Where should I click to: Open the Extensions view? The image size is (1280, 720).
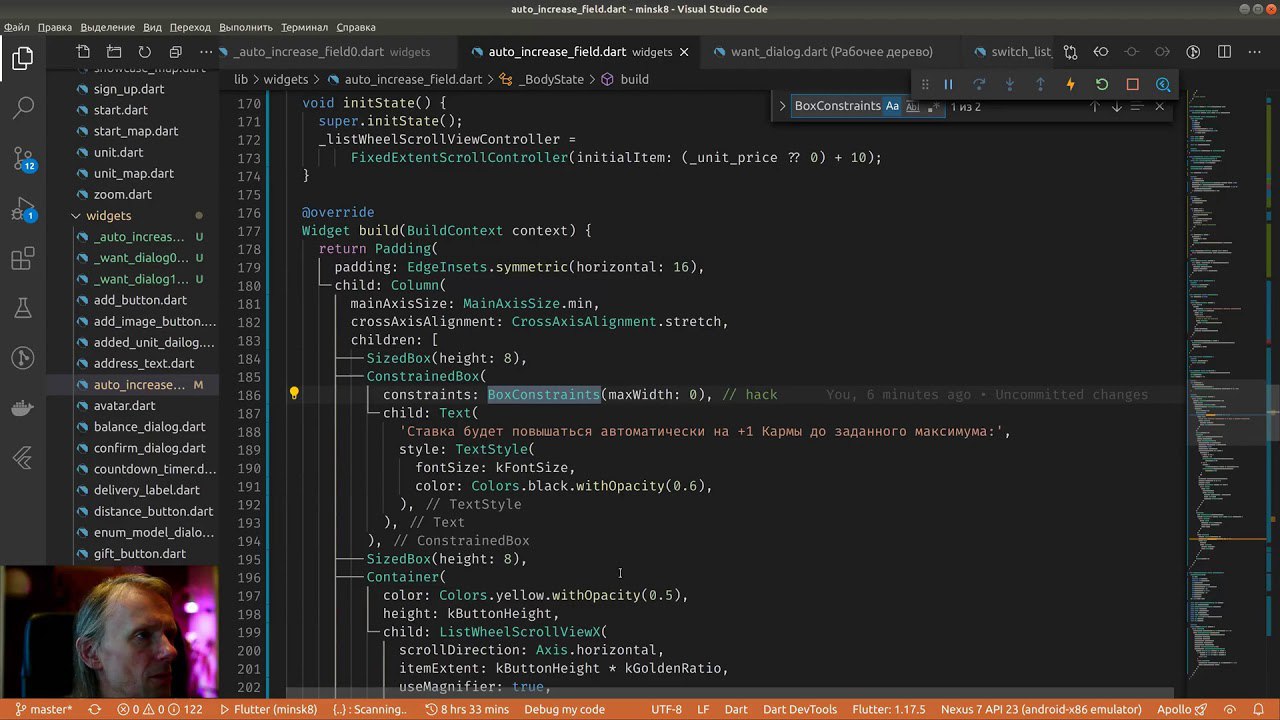[x=23, y=260]
